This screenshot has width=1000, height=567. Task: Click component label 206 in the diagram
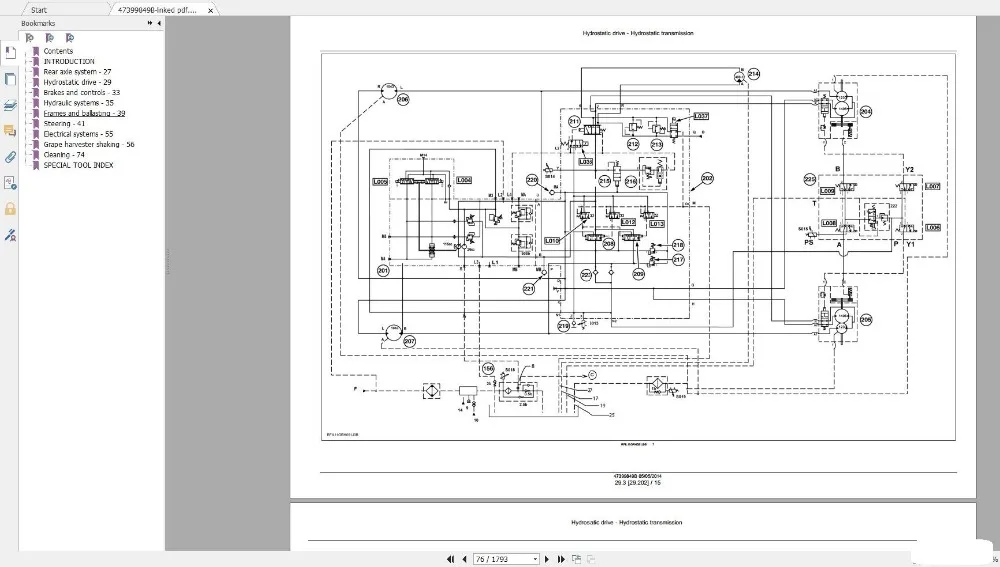pyautogui.click(x=403, y=99)
